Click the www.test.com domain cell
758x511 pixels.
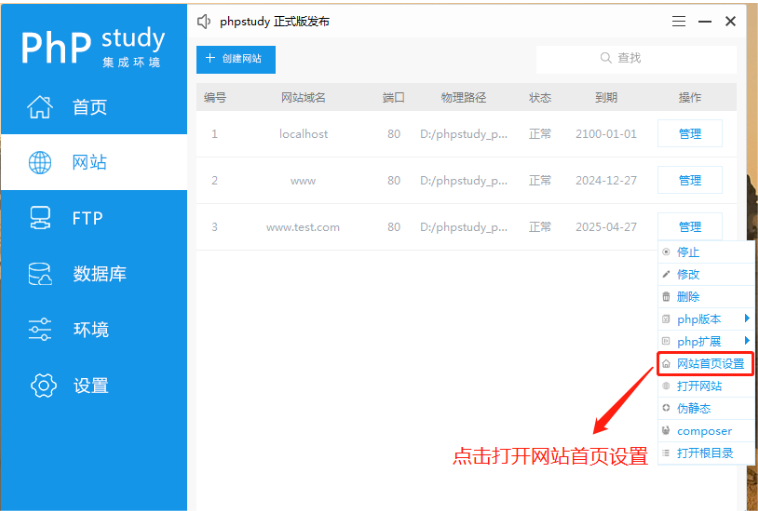click(303, 227)
